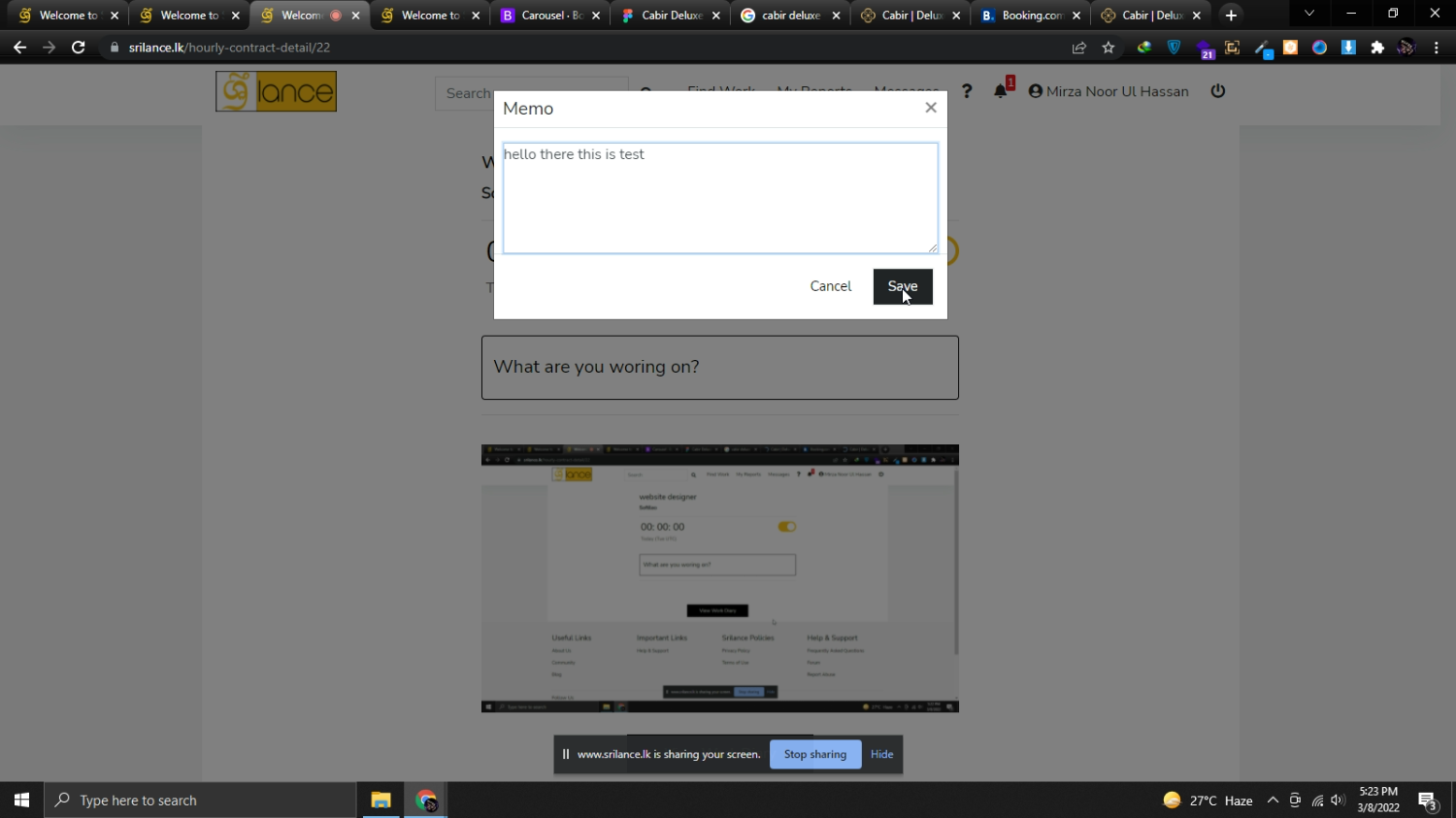Open File Explorer from the taskbar
The width and height of the screenshot is (1456, 818).
(x=381, y=801)
